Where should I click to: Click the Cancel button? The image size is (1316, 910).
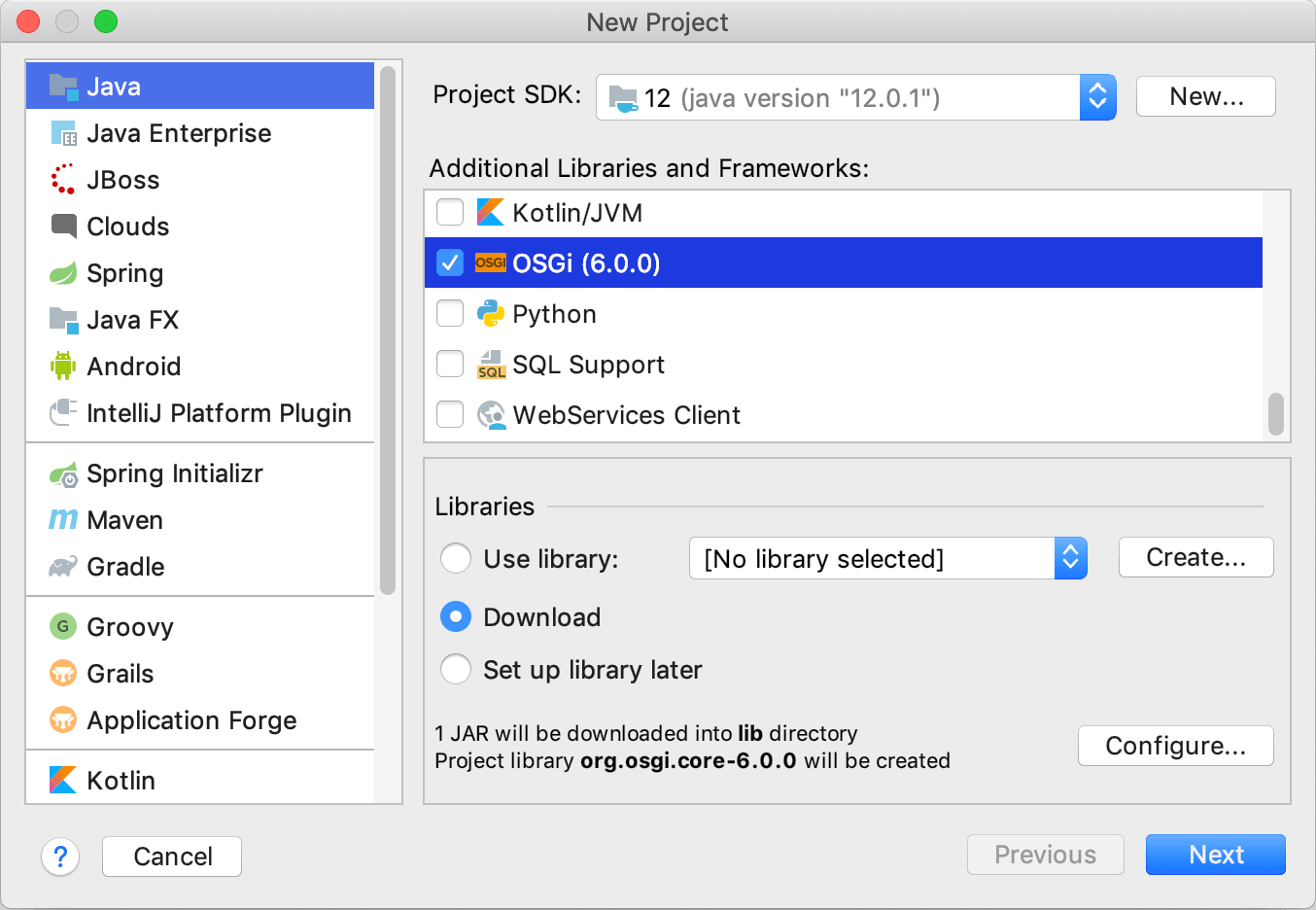coord(172,857)
